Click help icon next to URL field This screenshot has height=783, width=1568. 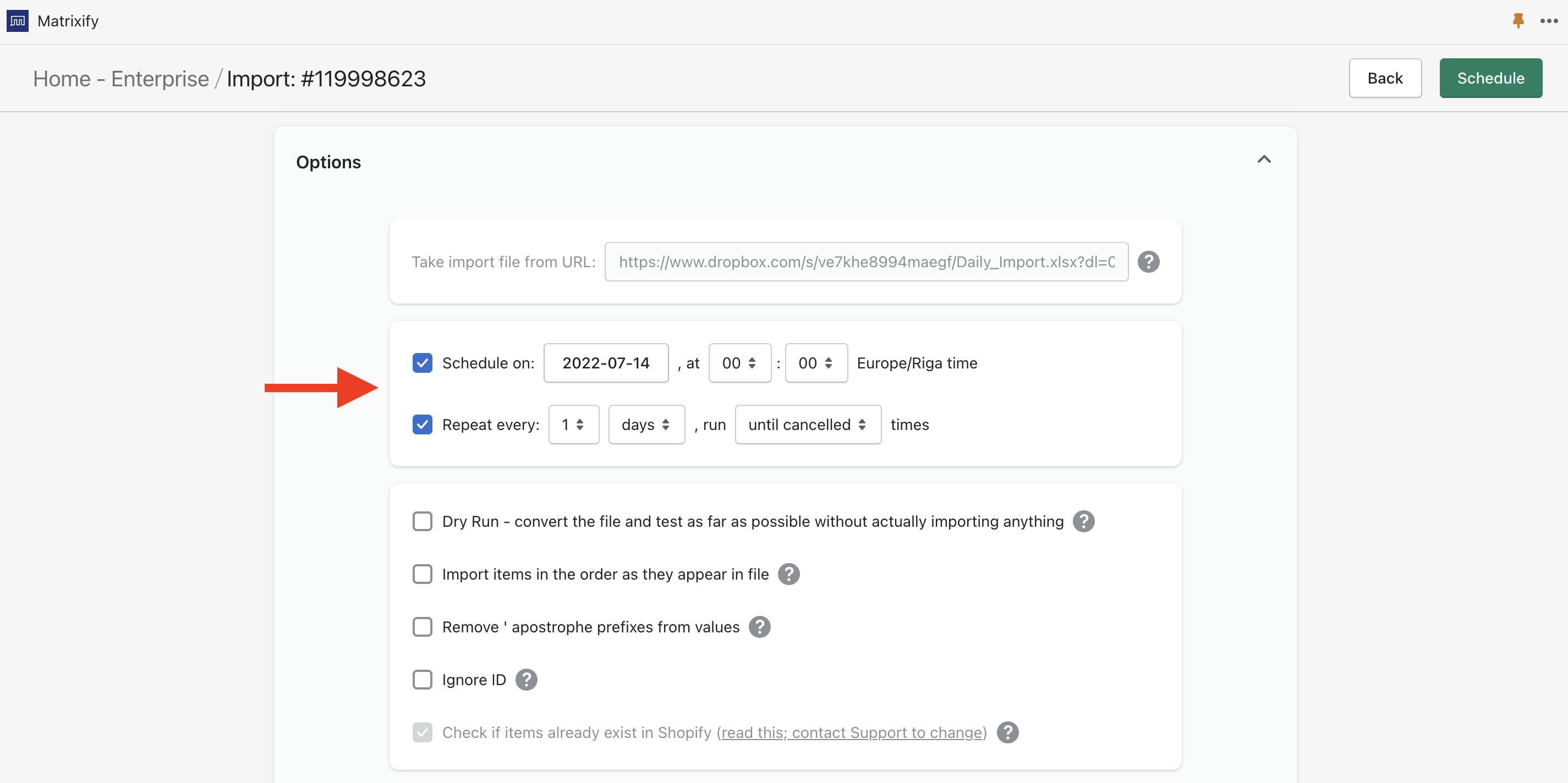point(1148,262)
